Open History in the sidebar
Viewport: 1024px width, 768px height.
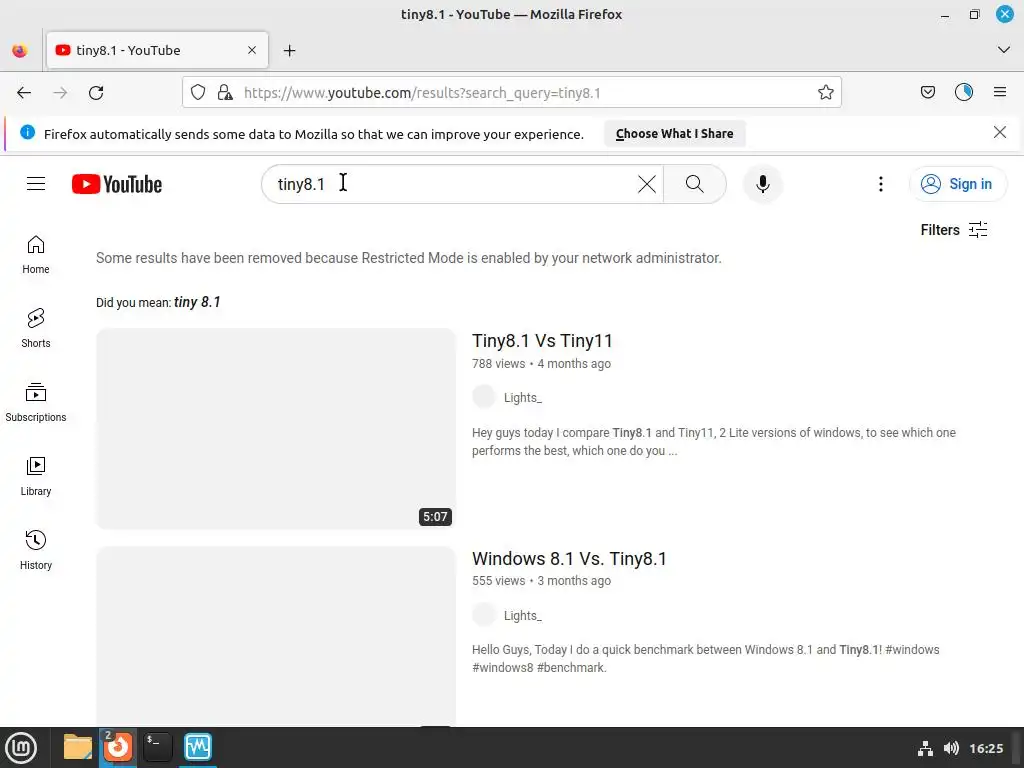pos(36,550)
